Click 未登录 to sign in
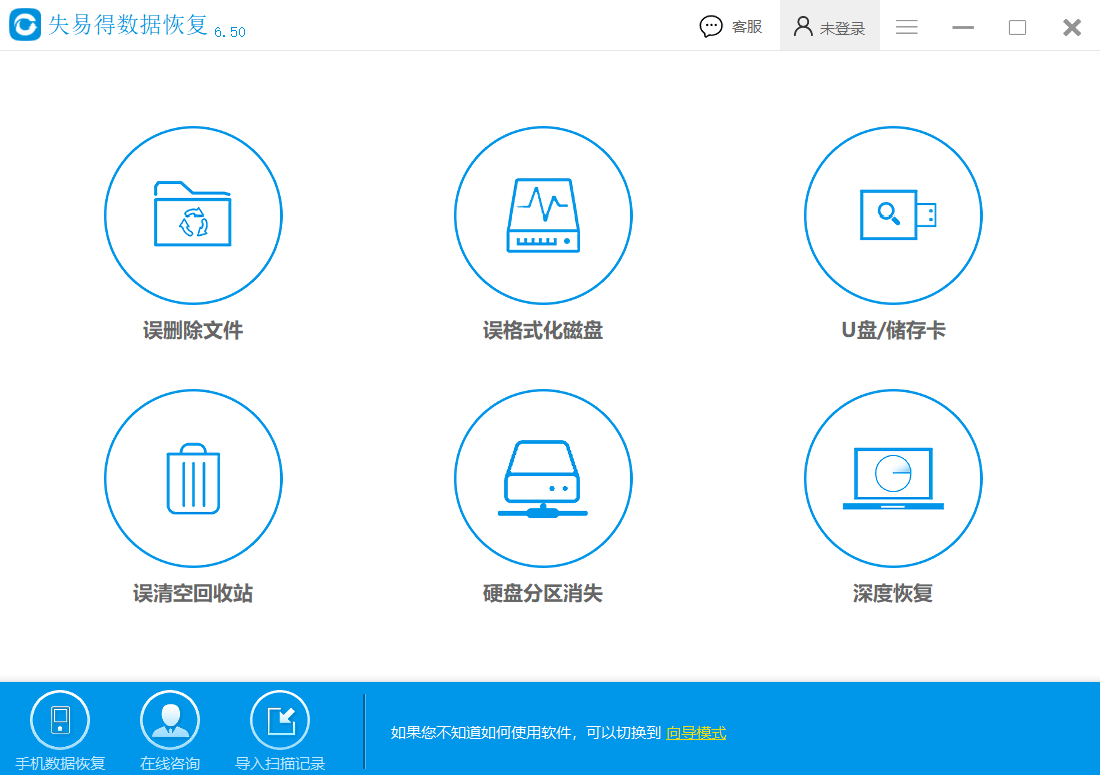Image resolution: width=1100 pixels, height=775 pixels. pos(828,26)
